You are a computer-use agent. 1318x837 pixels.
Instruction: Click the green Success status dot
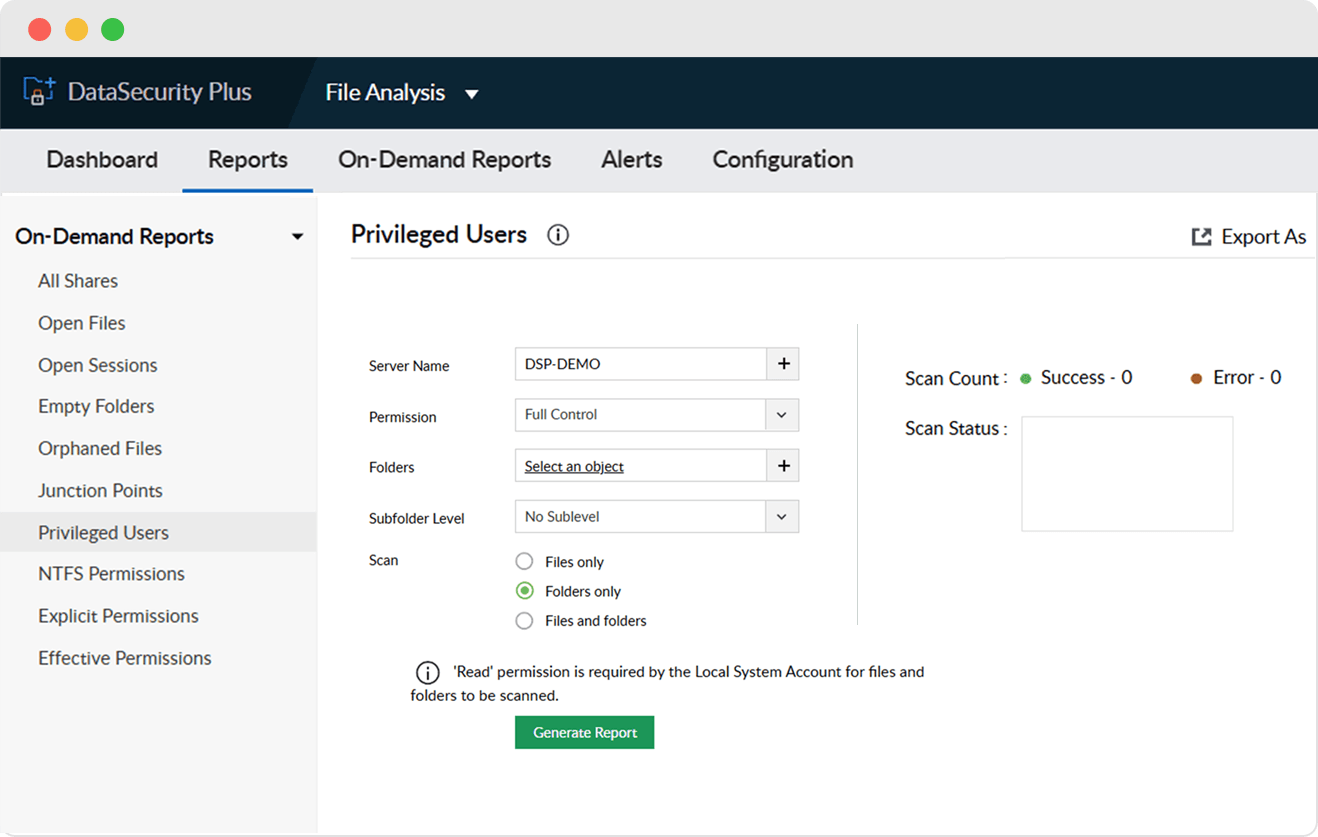click(1025, 379)
